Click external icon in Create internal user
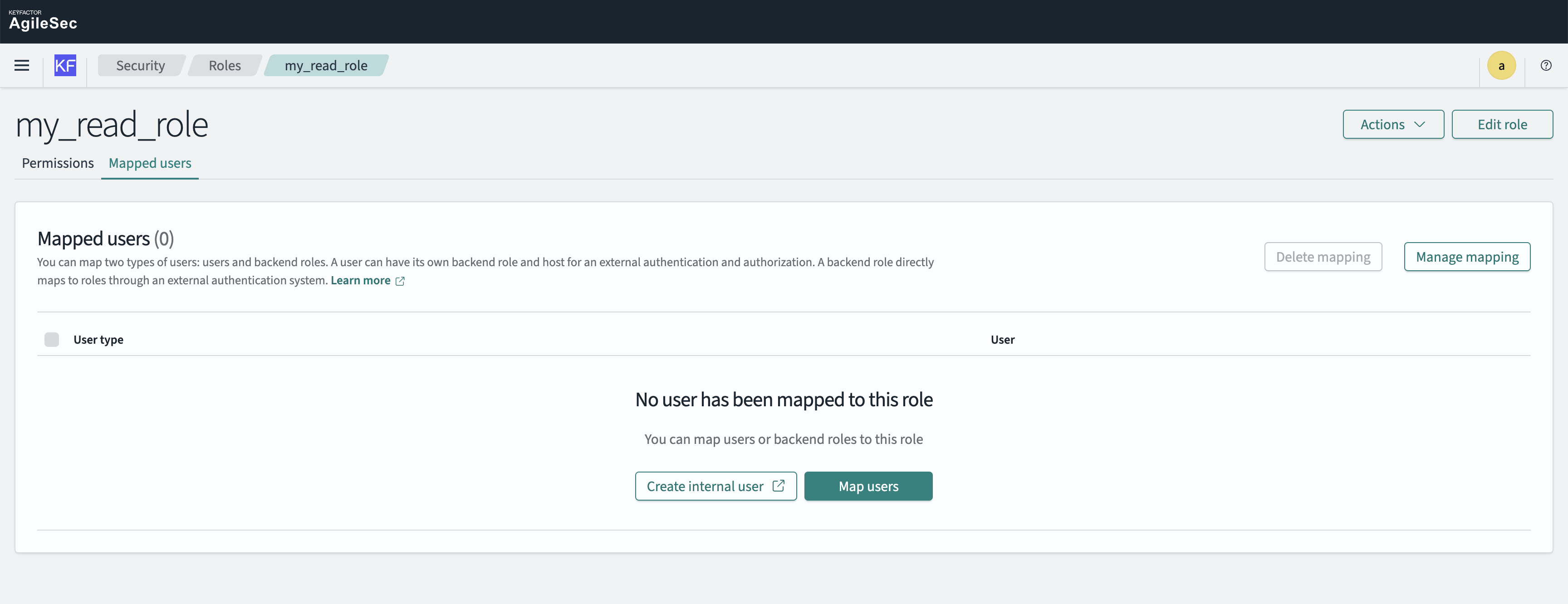Screen dimensions: 1568x604 778,486
